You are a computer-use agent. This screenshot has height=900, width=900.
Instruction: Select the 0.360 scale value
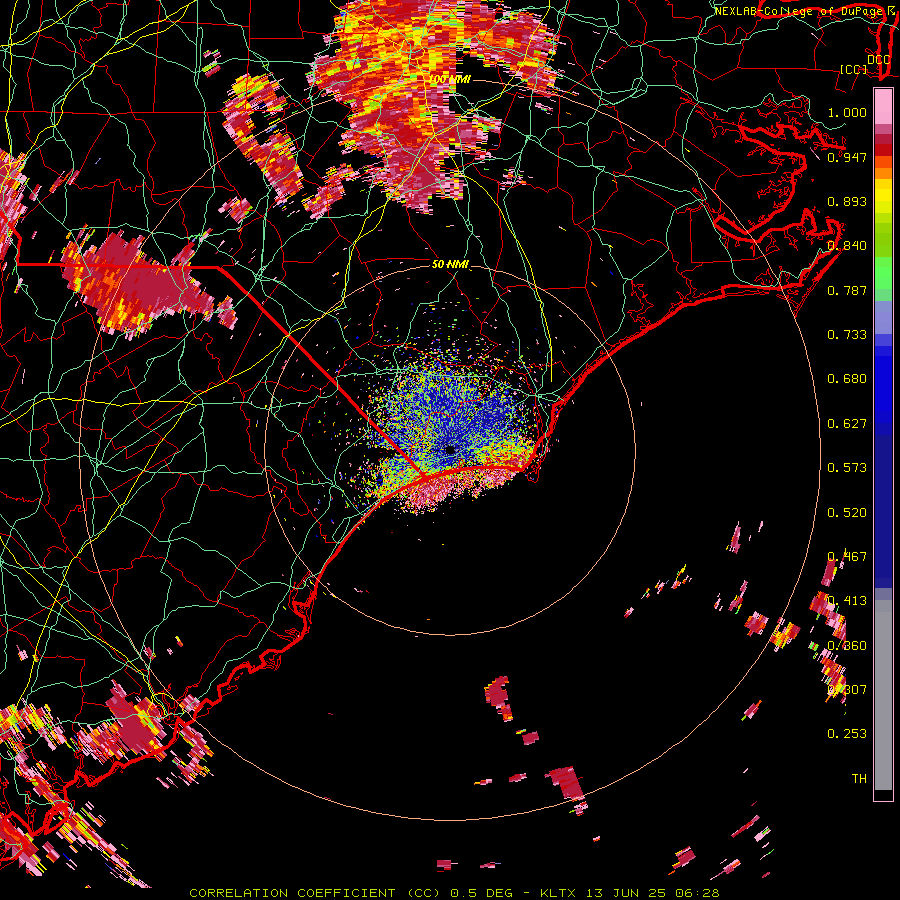tap(847, 646)
